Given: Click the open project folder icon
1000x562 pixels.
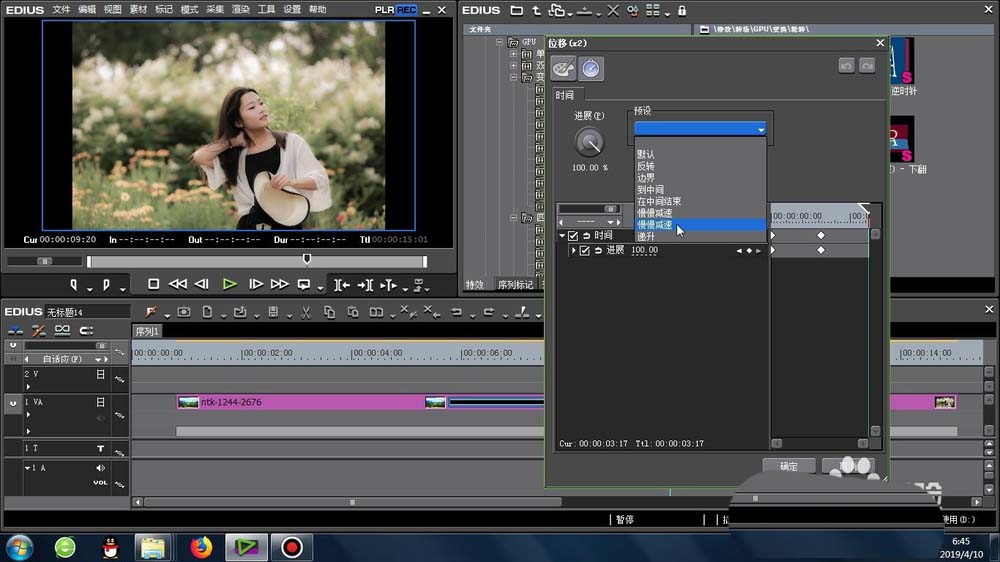Looking at the screenshot, I should pyautogui.click(x=240, y=312).
